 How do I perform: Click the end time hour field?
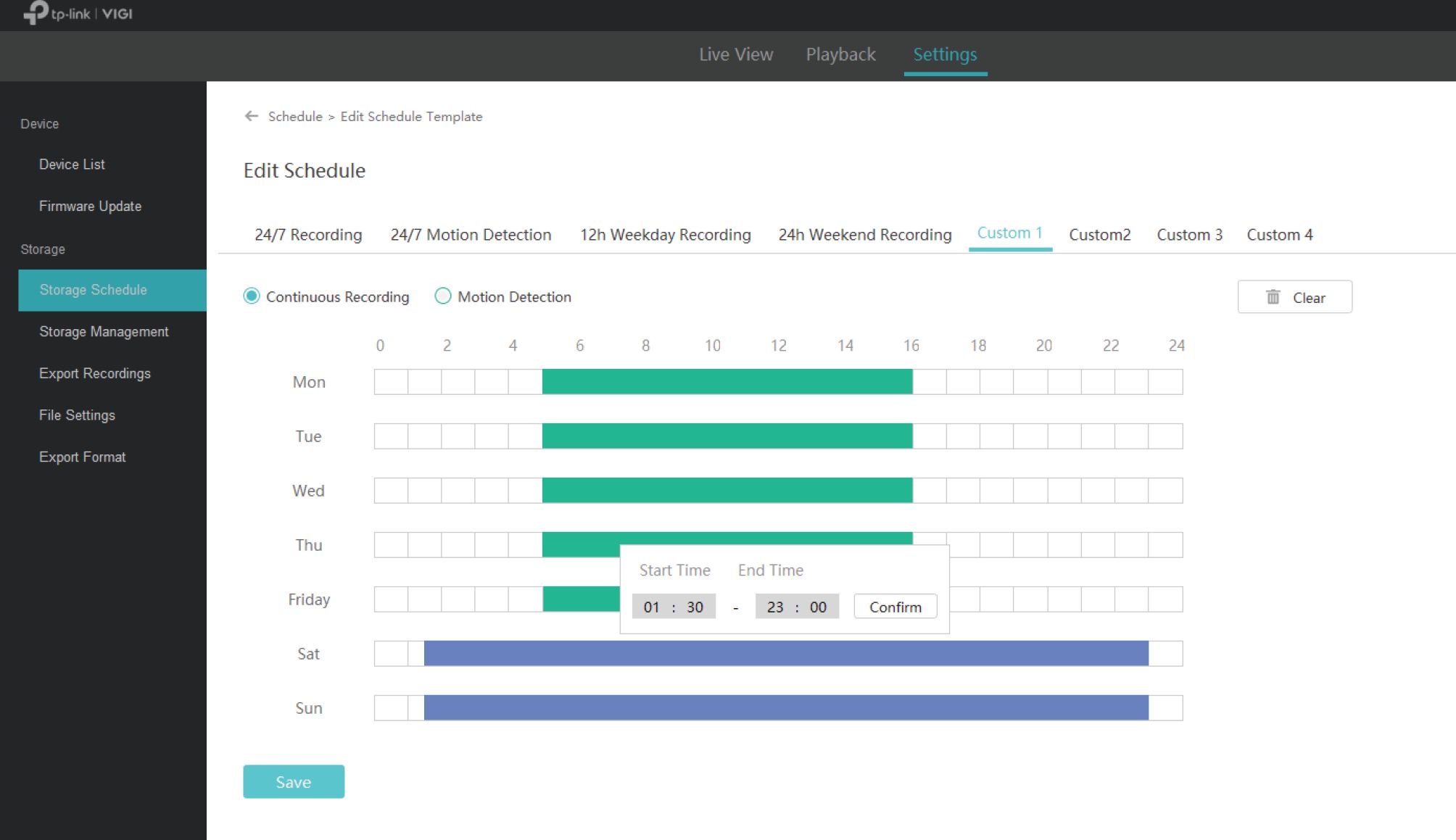click(774, 607)
